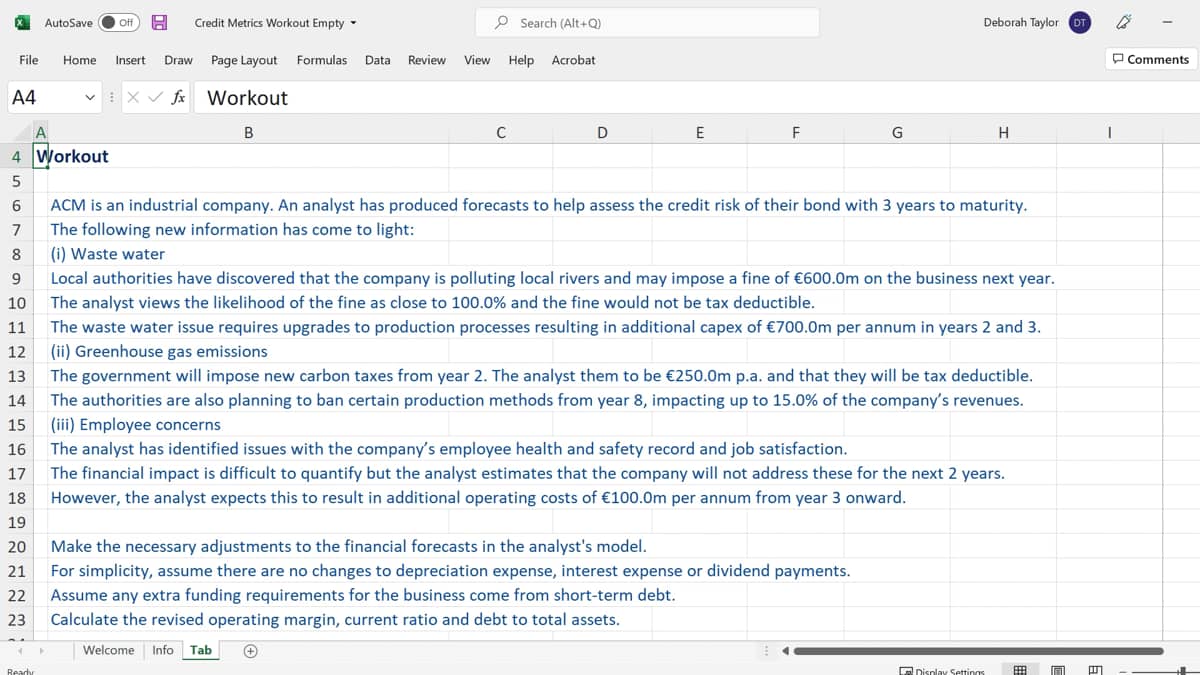1200x675 pixels.
Task: Select row 12 header
Action: 16,352
